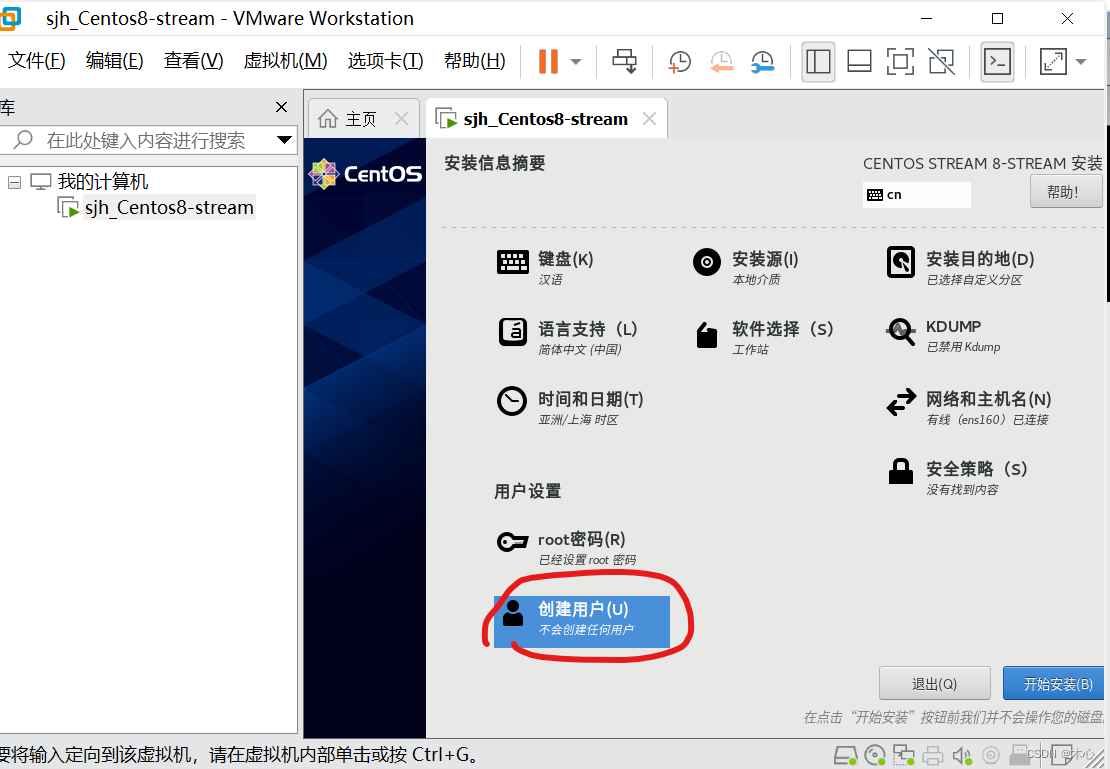Open 软件选择(S) software selection
Screen dimensions: 1110x769
[763, 337]
